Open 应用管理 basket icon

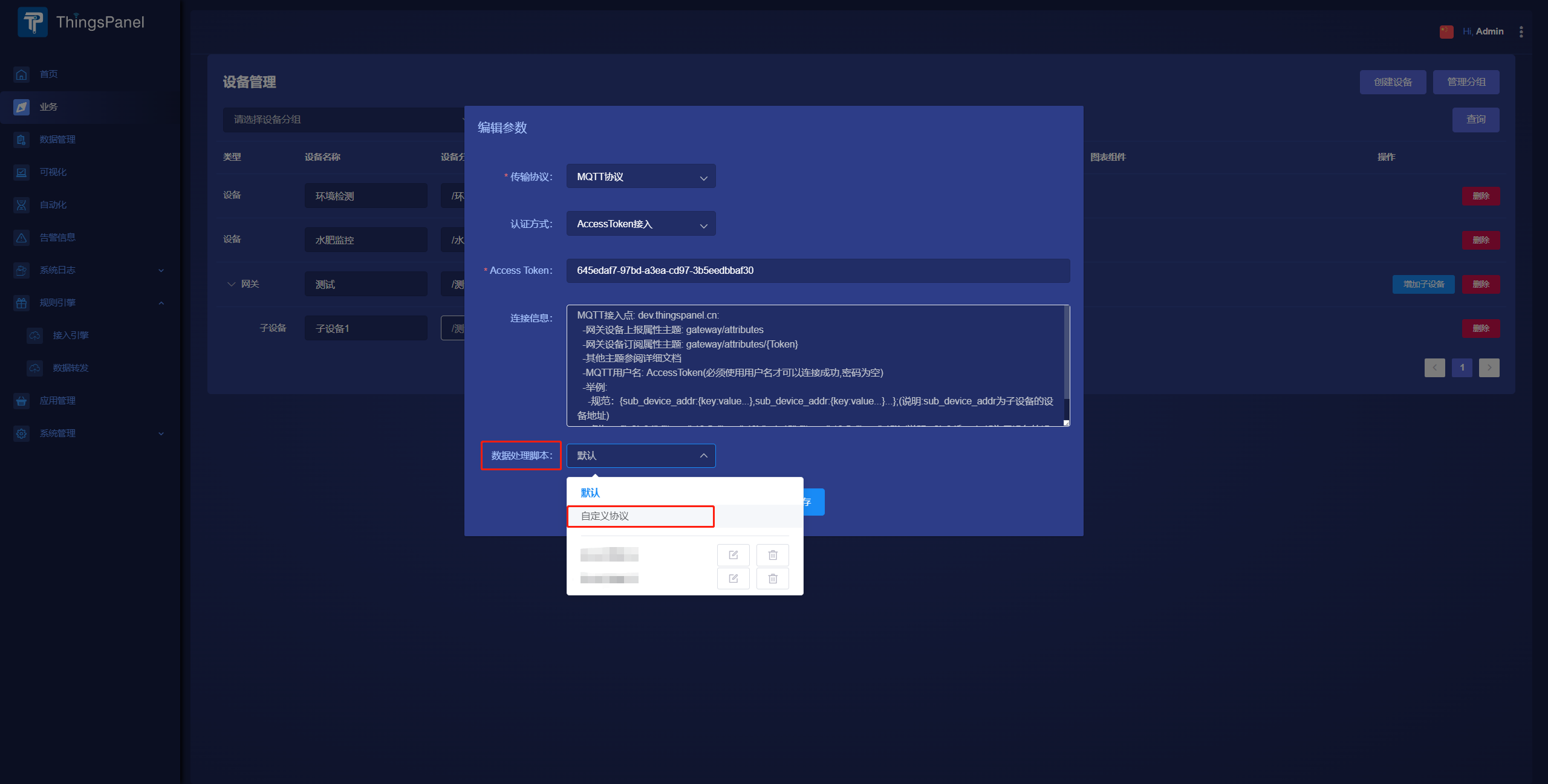click(22, 401)
